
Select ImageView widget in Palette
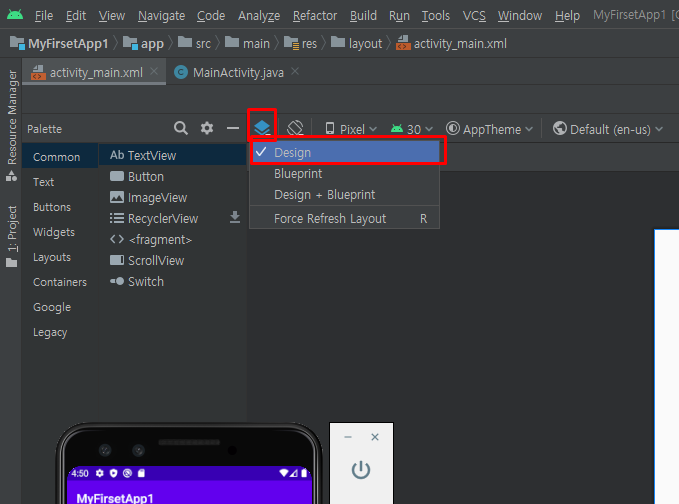(173, 197)
